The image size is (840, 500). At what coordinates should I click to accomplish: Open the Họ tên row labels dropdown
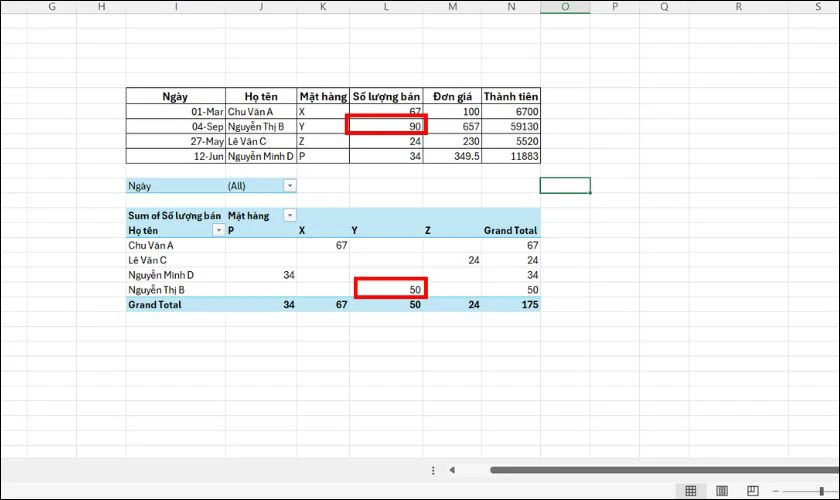pyautogui.click(x=219, y=230)
